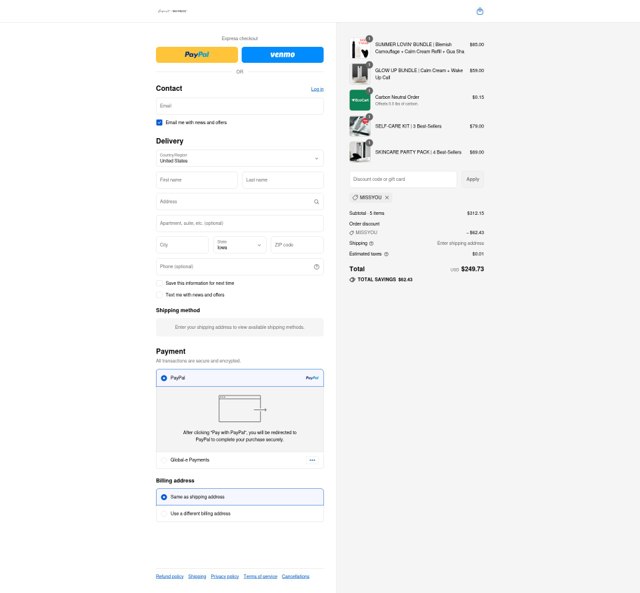Toggle Email me with news and offers

pos(159,122)
